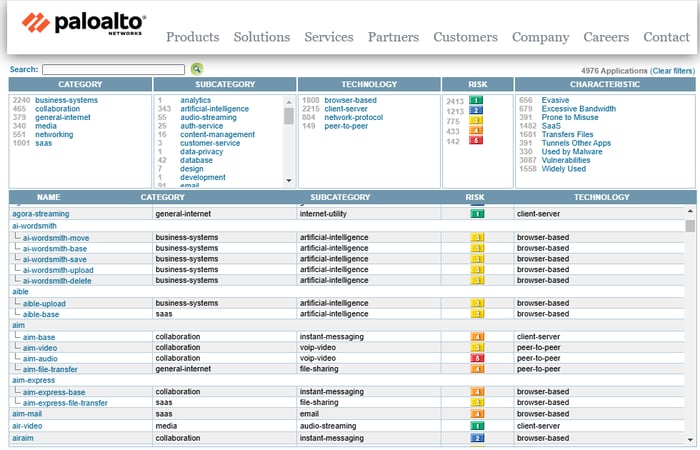Open the airaim application entry

pyautogui.click(x=23, y=438)
